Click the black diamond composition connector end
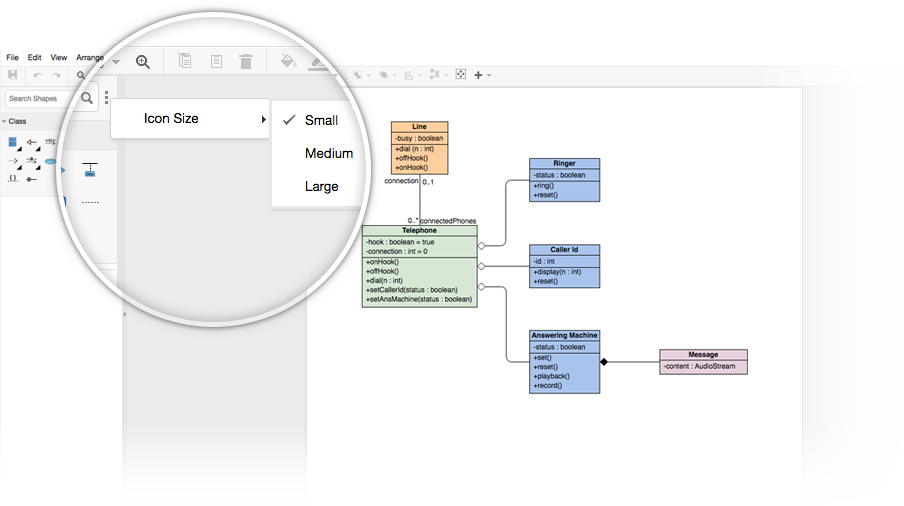904x506 pixels. (x=604, y=362)
